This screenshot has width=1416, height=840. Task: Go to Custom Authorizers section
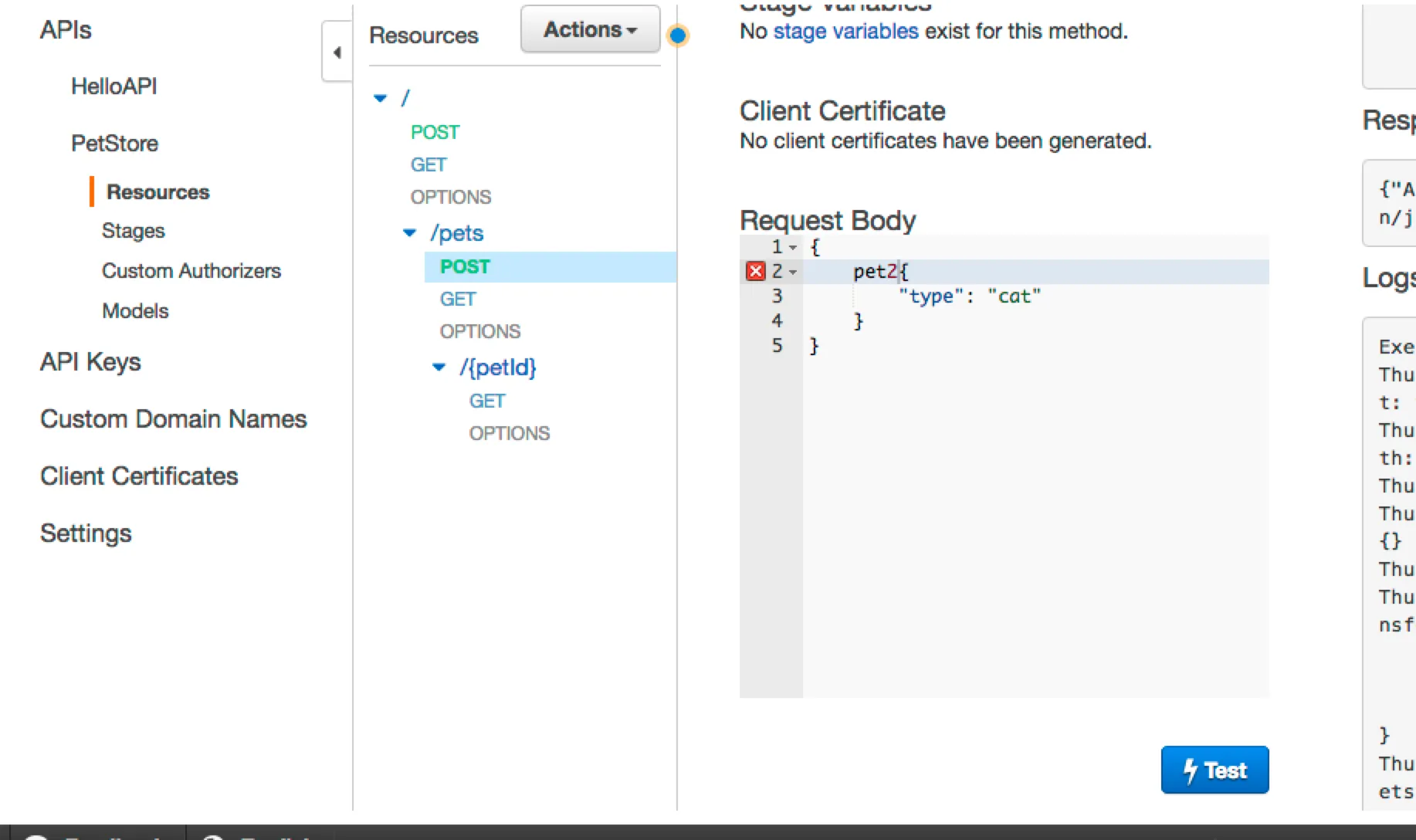click(x=191, y=271)
